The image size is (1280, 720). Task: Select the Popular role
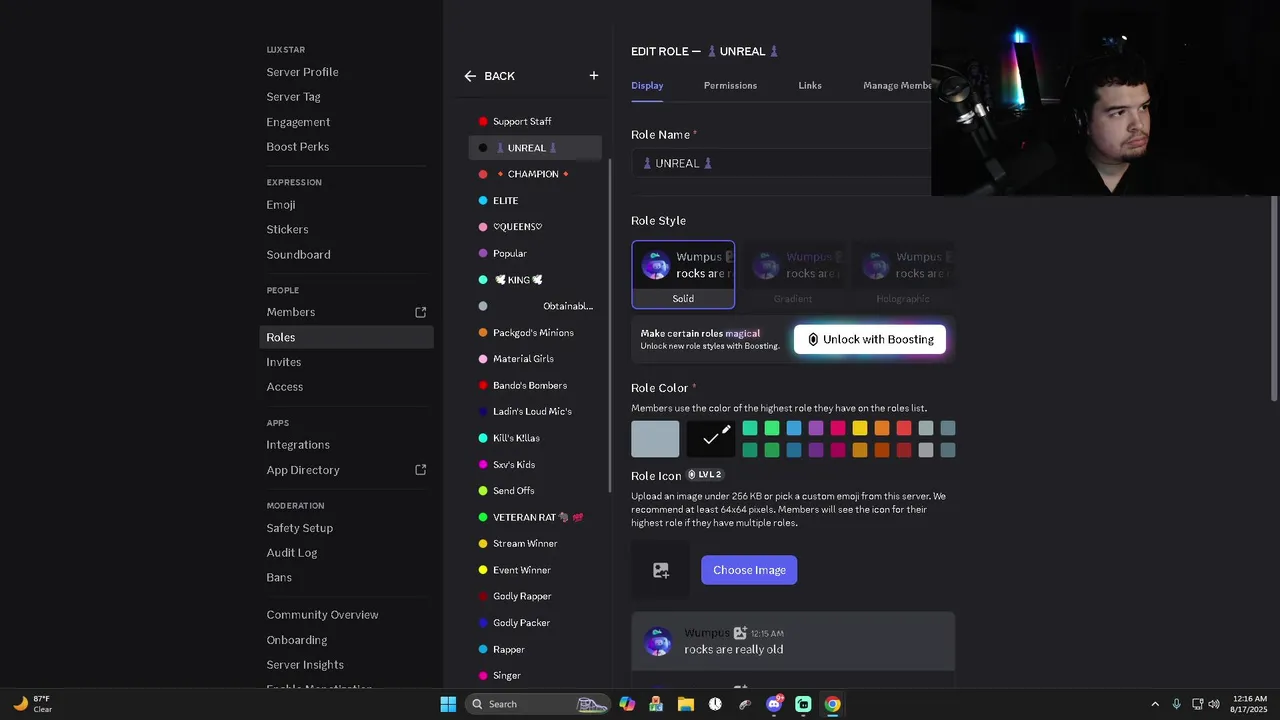[535, 254]
